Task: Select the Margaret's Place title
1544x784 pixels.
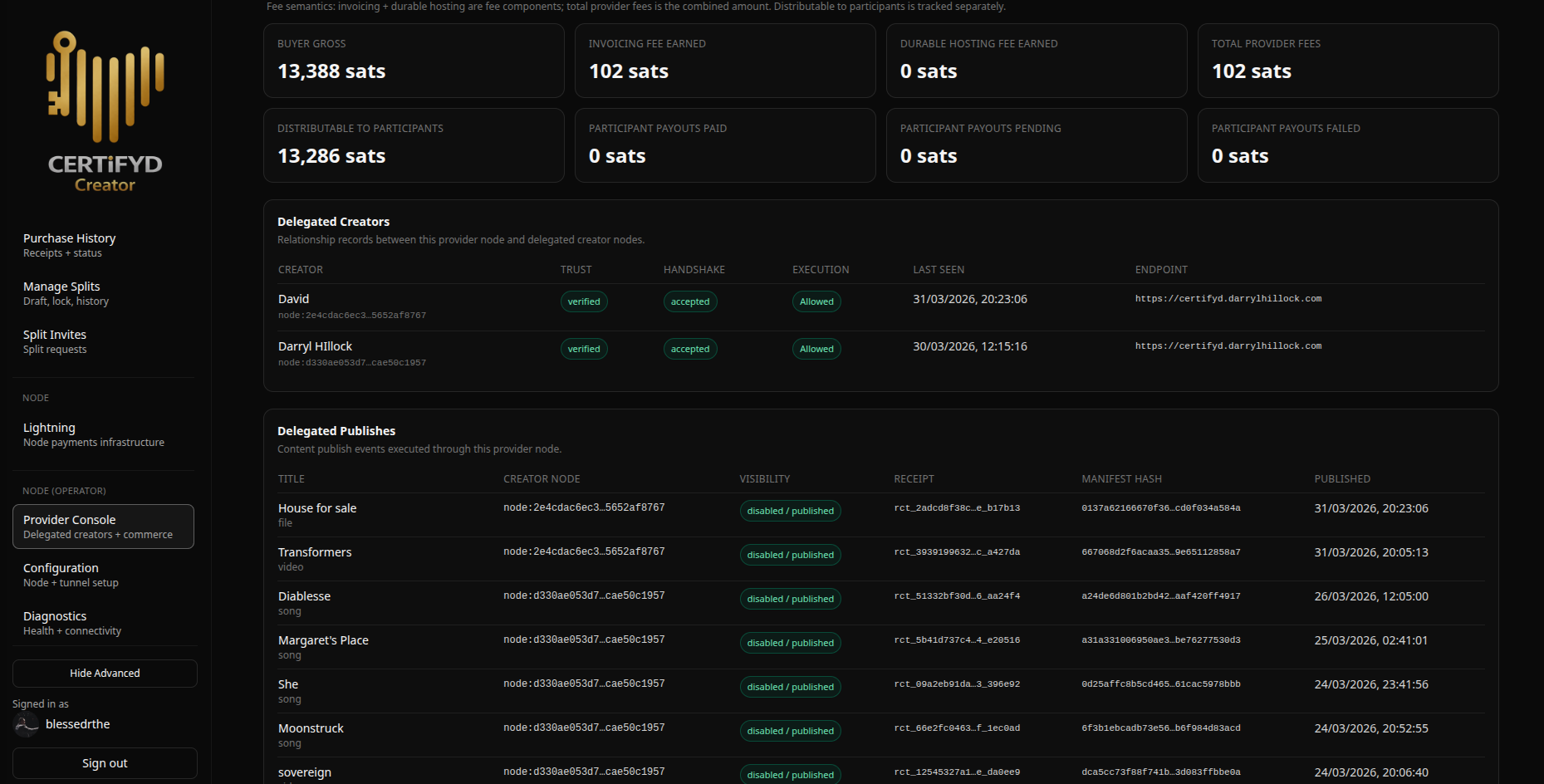Action: 323,640
